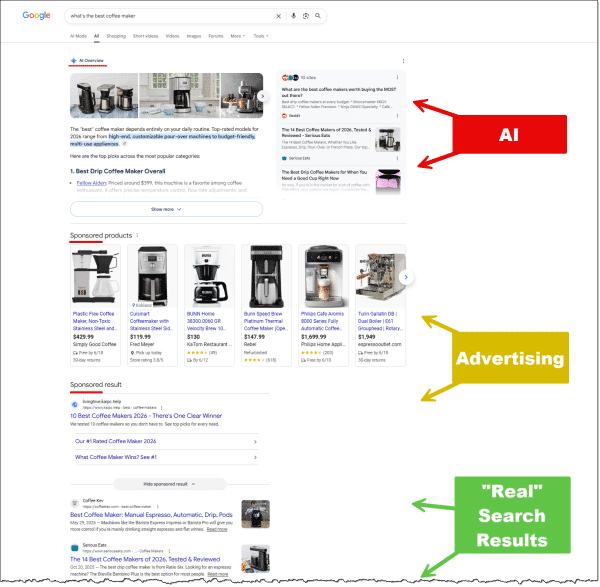Viewport: 600px width, 587px height.
Task: Open AI Overview three-dot options menu
Action: pyautogui.click(x=403, y=61)
